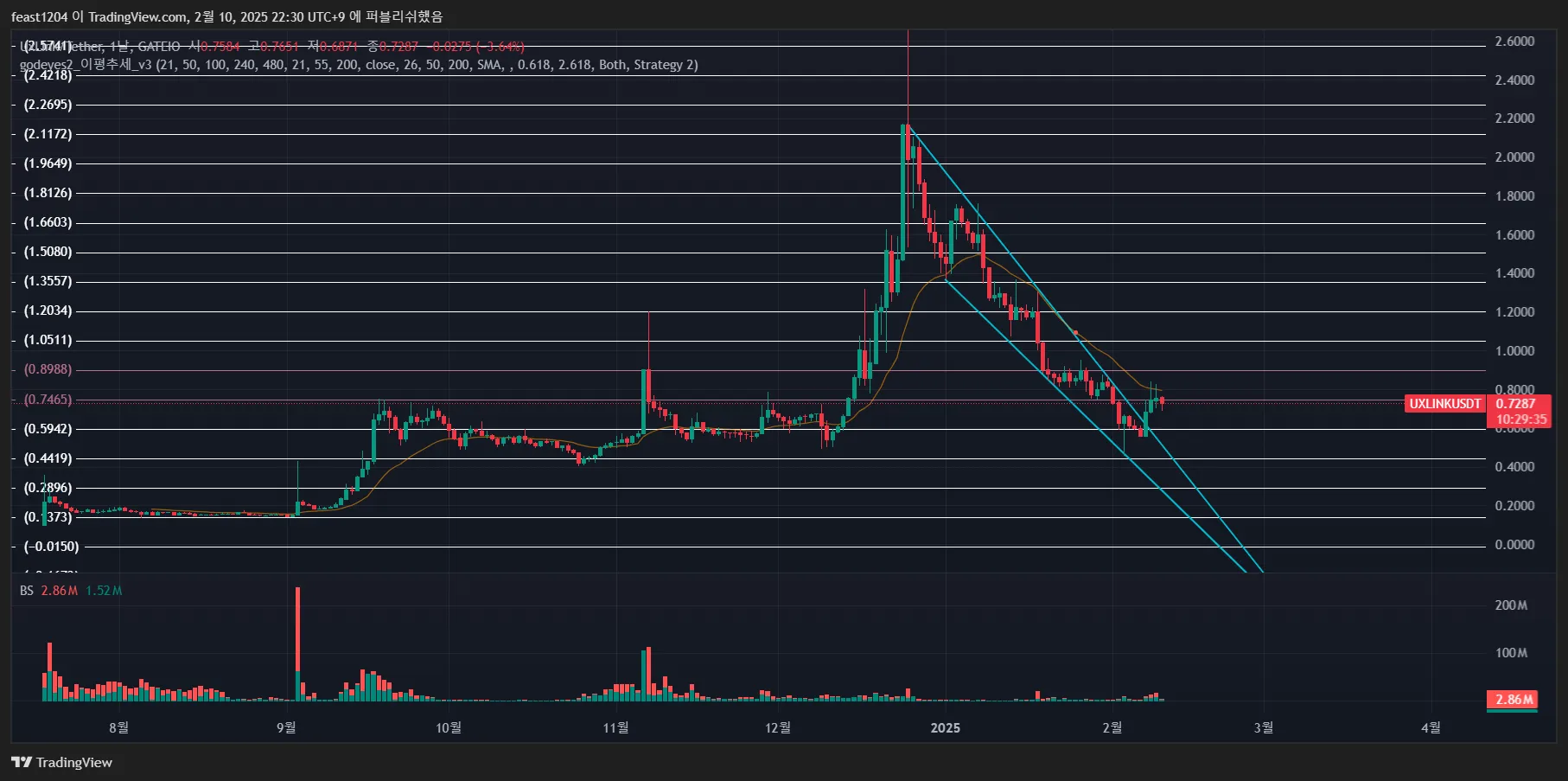Click the green 1.52M volume value

click(x=104, y=591)
